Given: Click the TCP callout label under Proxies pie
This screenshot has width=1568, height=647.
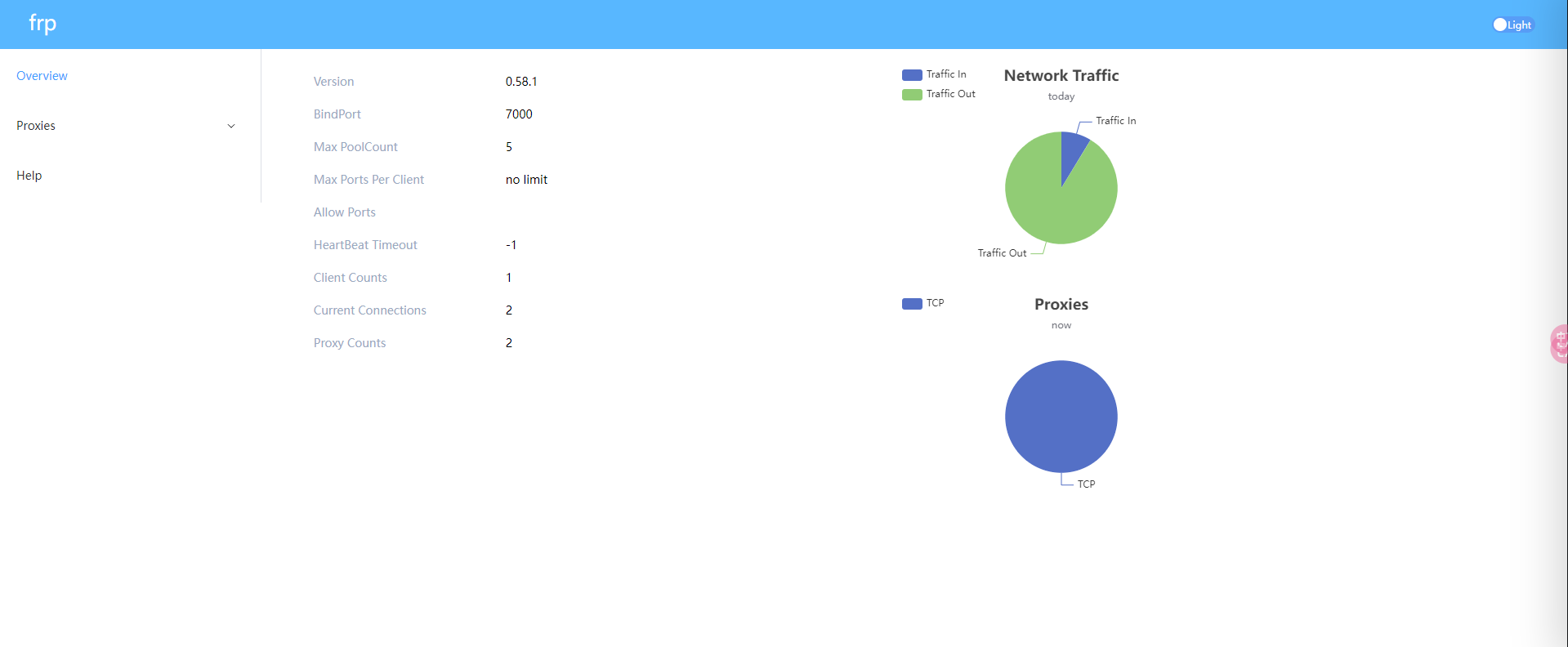Looking at the screenshot, I should [1086, 484].
